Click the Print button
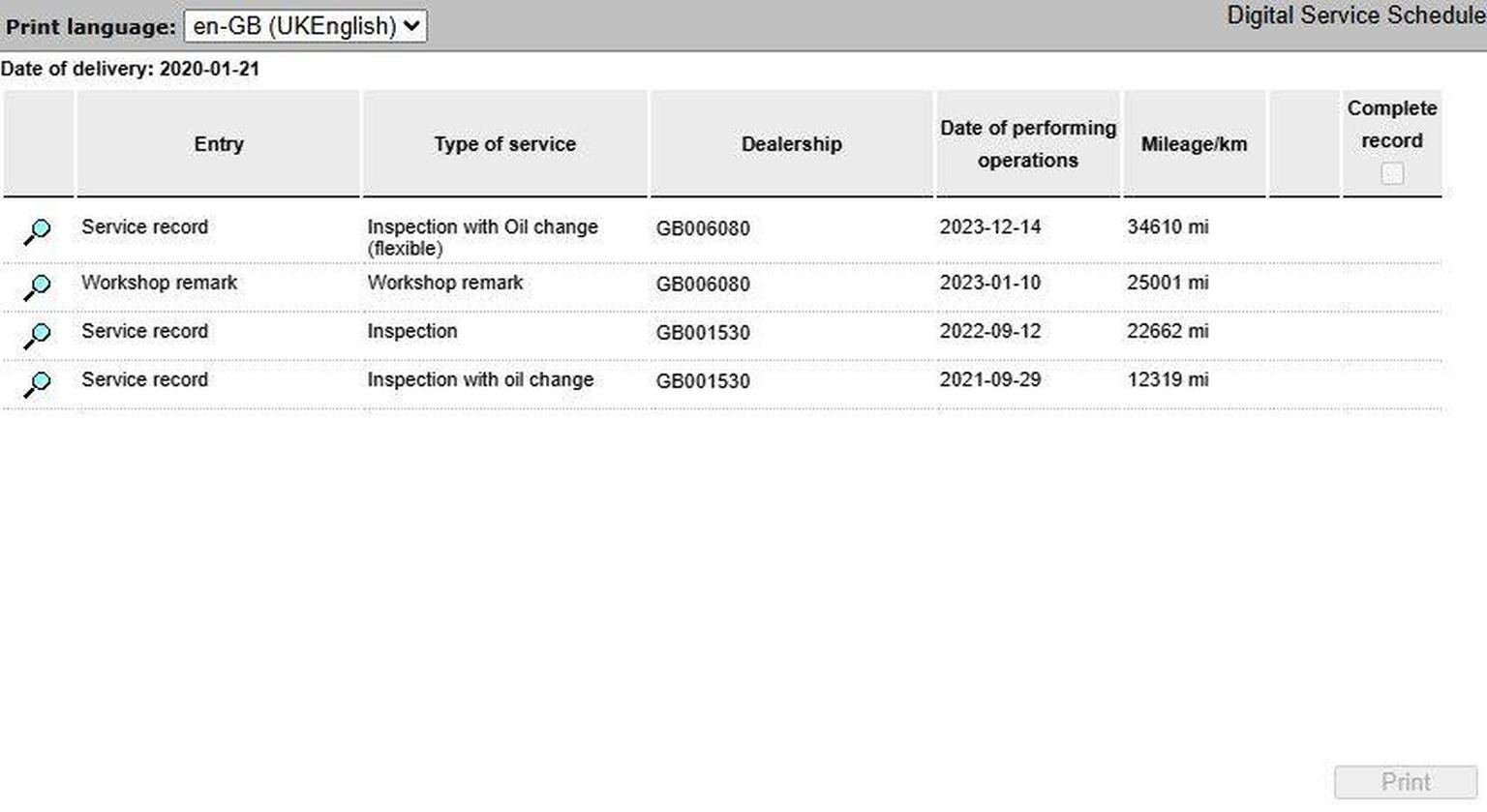The height and width of the screenshot is (812, 1487). point(1406,782)
